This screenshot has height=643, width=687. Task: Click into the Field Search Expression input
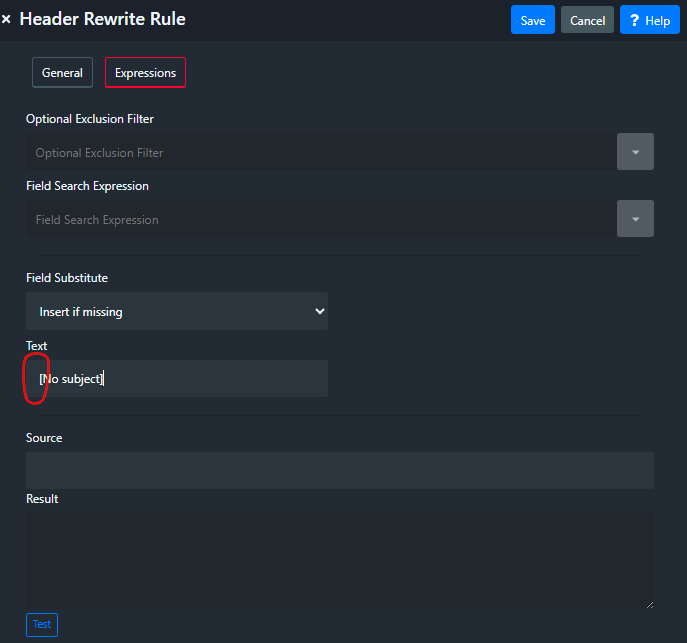coord(320,219)
